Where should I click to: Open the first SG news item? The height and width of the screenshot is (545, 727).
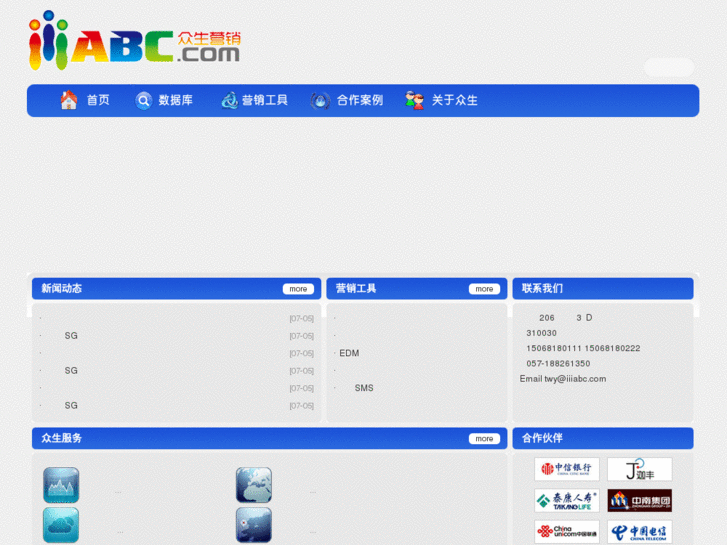(x=71, y=336)
